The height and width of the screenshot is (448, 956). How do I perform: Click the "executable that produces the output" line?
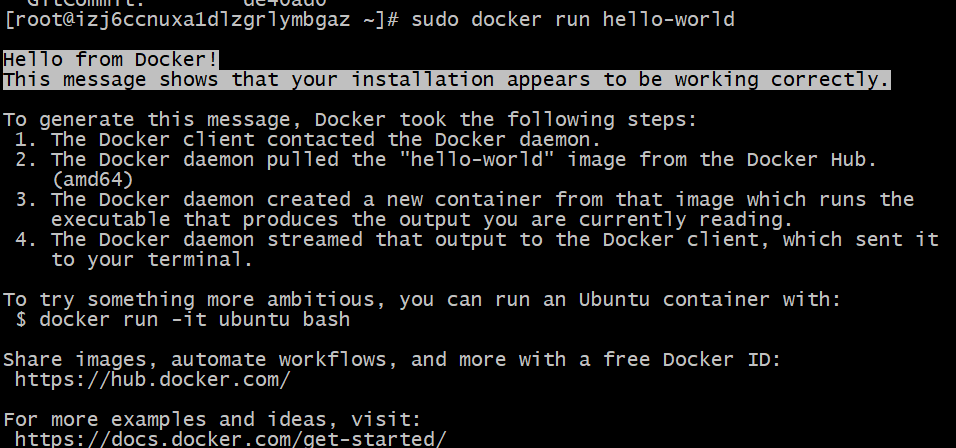point(422,220)
